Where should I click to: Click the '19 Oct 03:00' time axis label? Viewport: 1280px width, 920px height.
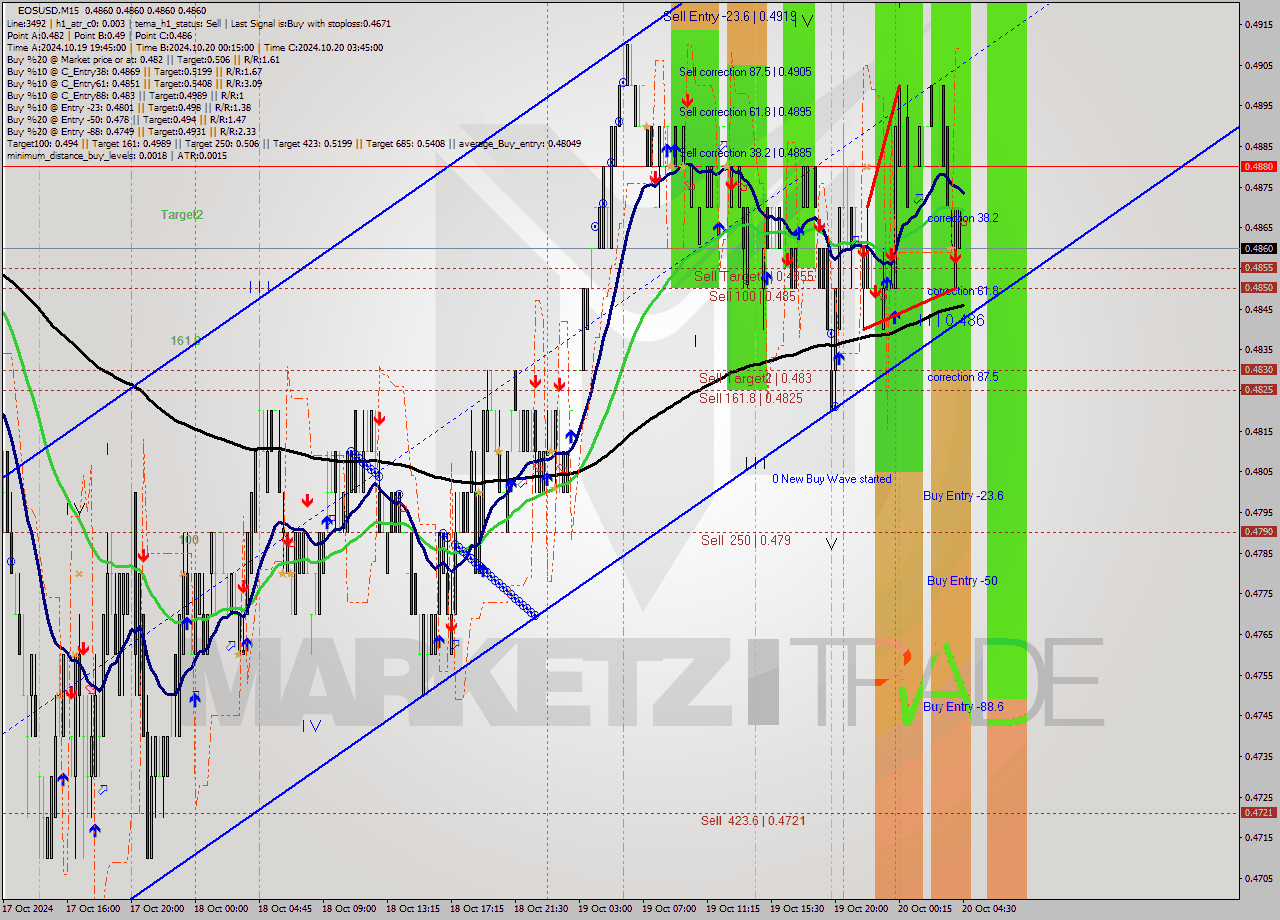[605, 909]
